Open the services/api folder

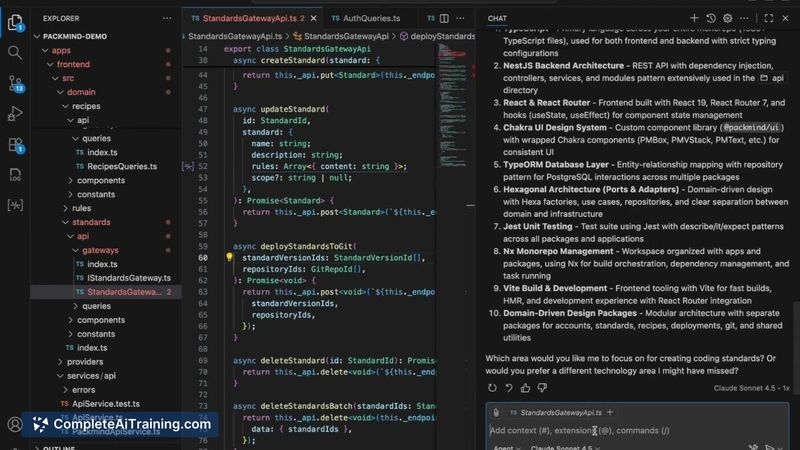[106, 376]
